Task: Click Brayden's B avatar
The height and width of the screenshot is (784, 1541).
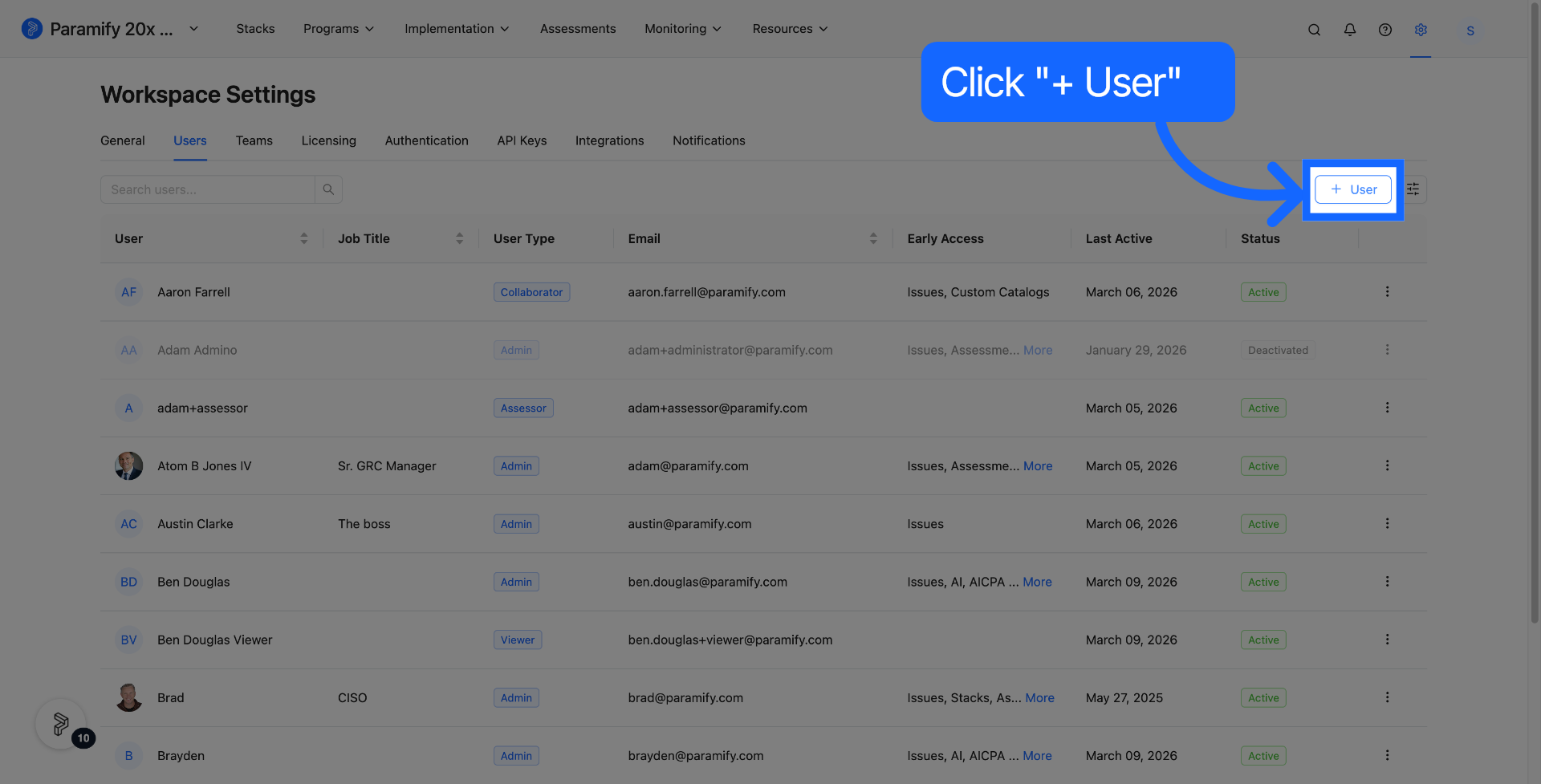Action: pyautogui.click(x=128, y=756)
